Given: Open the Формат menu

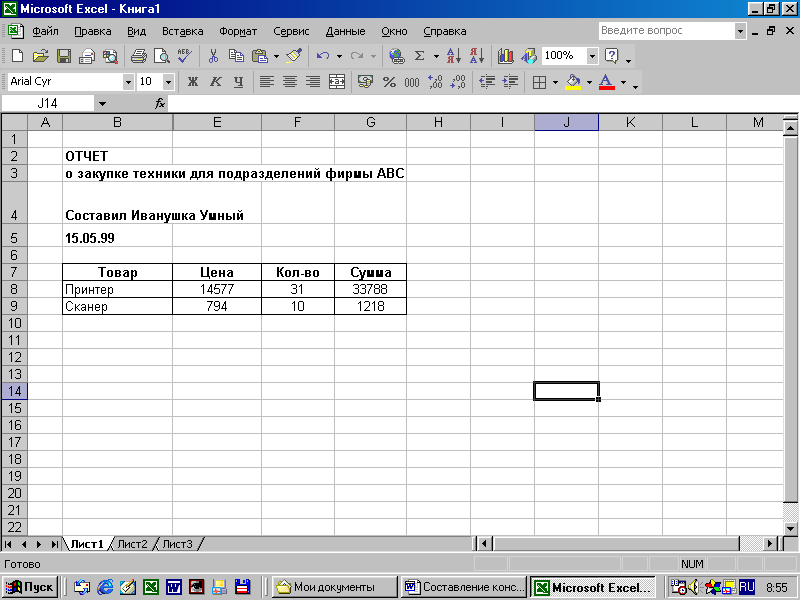Looking at the screenshot, I should pos(238,31).
